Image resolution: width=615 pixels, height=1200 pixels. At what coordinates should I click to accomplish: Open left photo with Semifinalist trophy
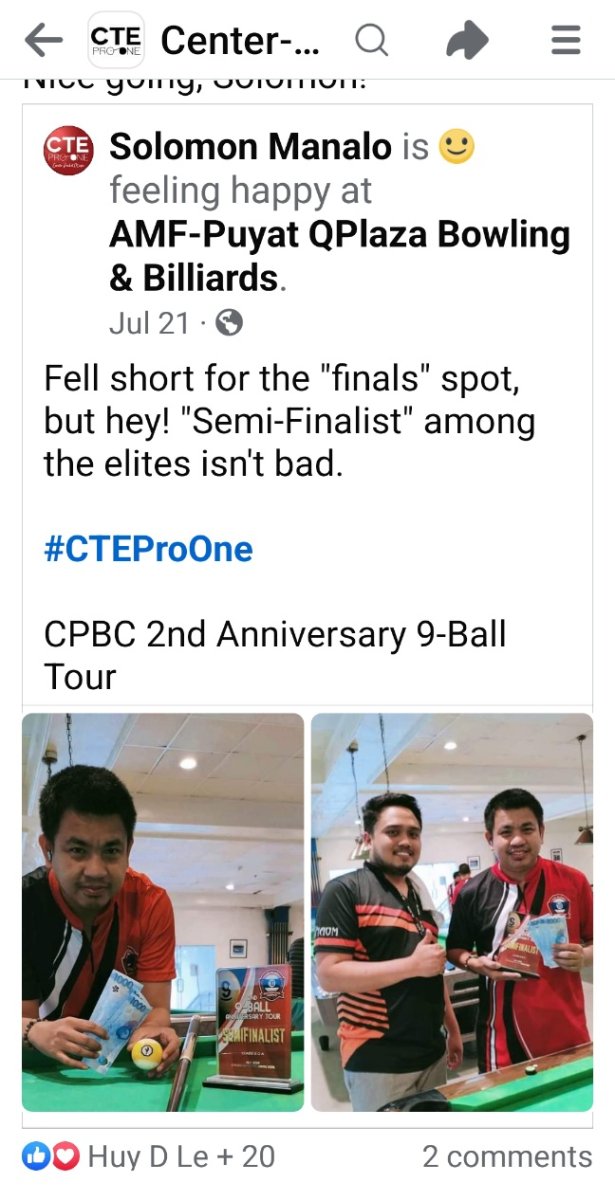point(163,912)
